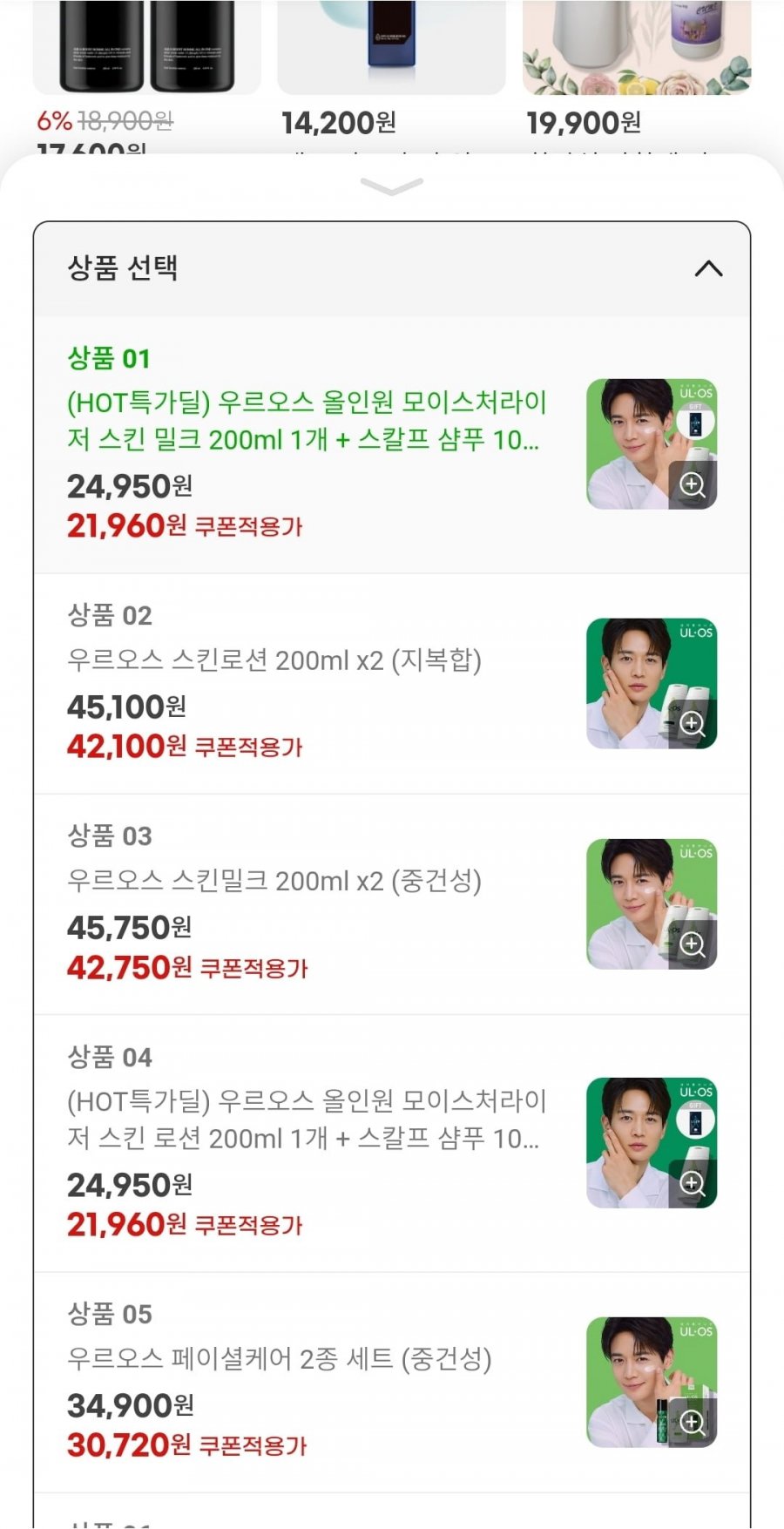
Task: Collapse the 상품 선택 dropdown chevron
Action: pos(708,268)
